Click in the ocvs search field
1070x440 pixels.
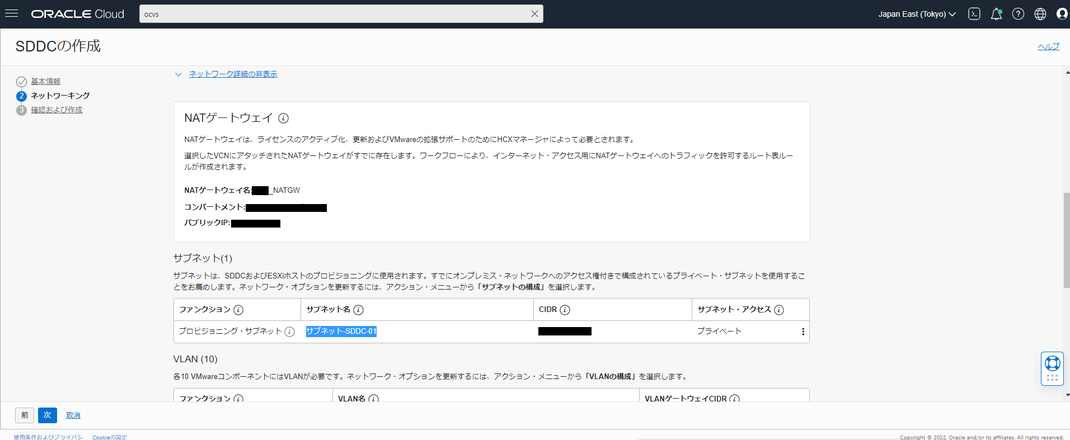pos(334,14)
